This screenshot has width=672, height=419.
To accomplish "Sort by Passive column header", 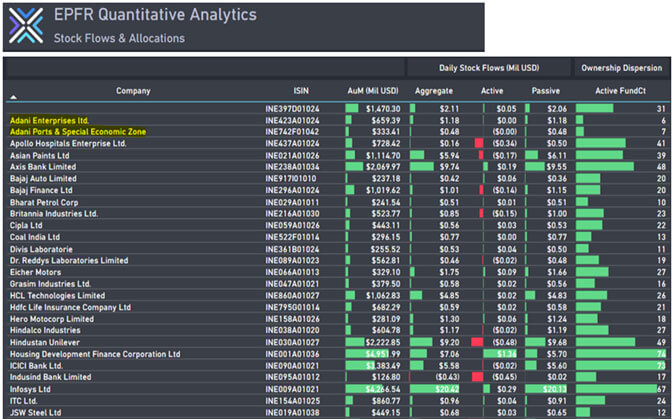I will click(546, 91).
